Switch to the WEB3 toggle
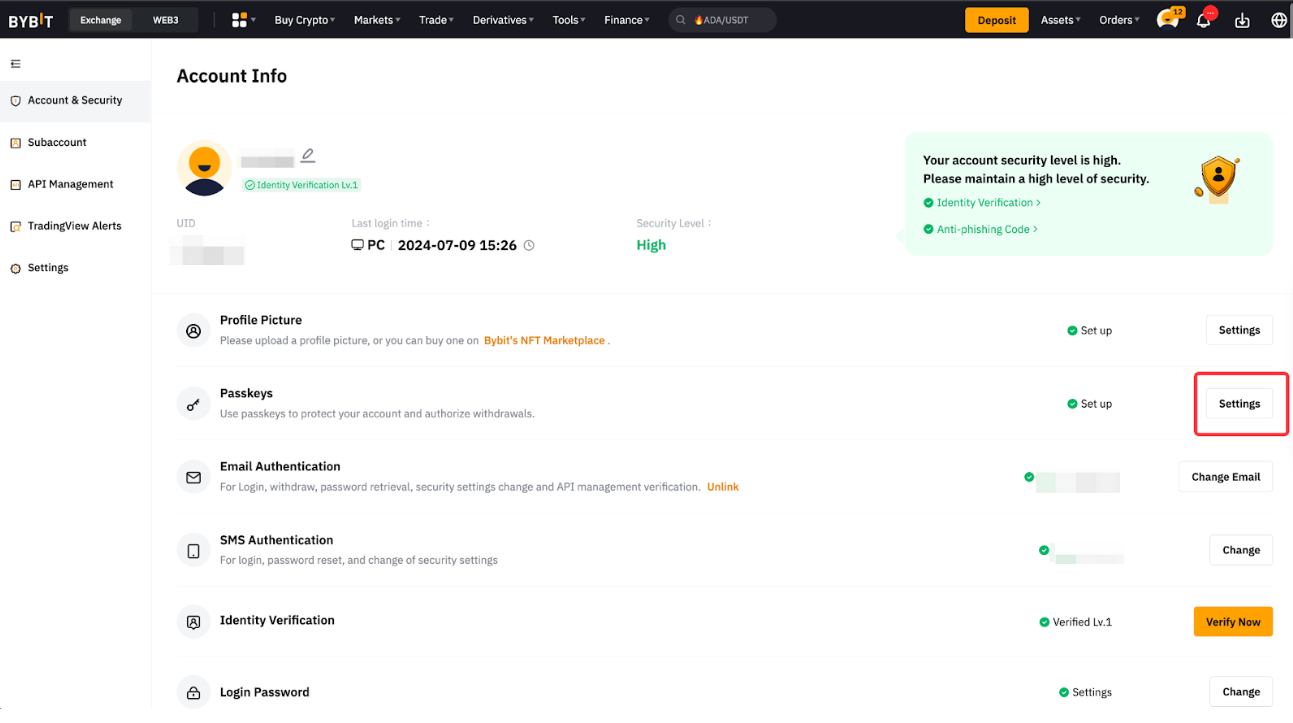Screen dimensions: 1293x723 pos(165,20)
